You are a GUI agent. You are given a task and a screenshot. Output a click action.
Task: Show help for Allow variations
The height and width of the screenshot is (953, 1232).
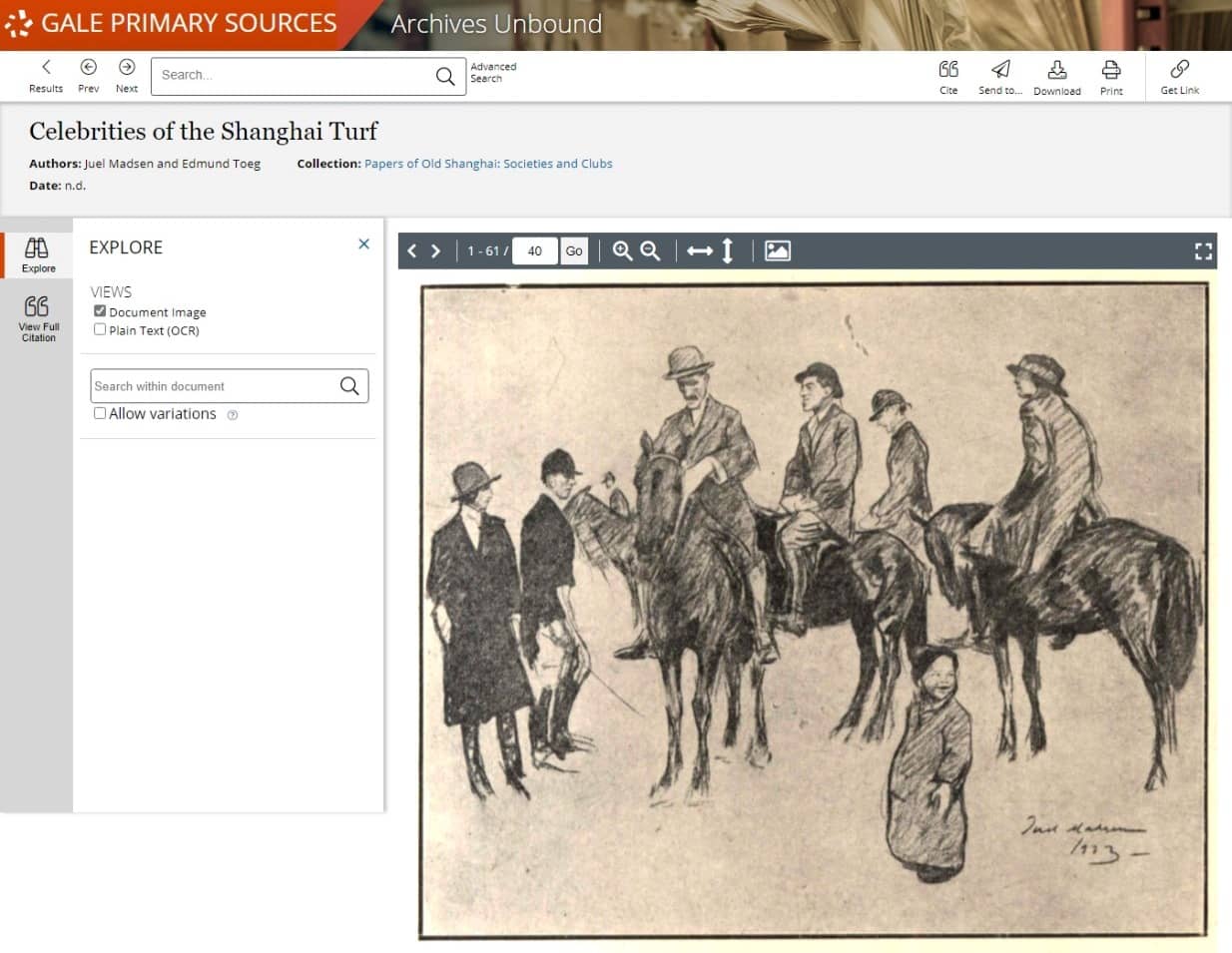pos(233,415)
